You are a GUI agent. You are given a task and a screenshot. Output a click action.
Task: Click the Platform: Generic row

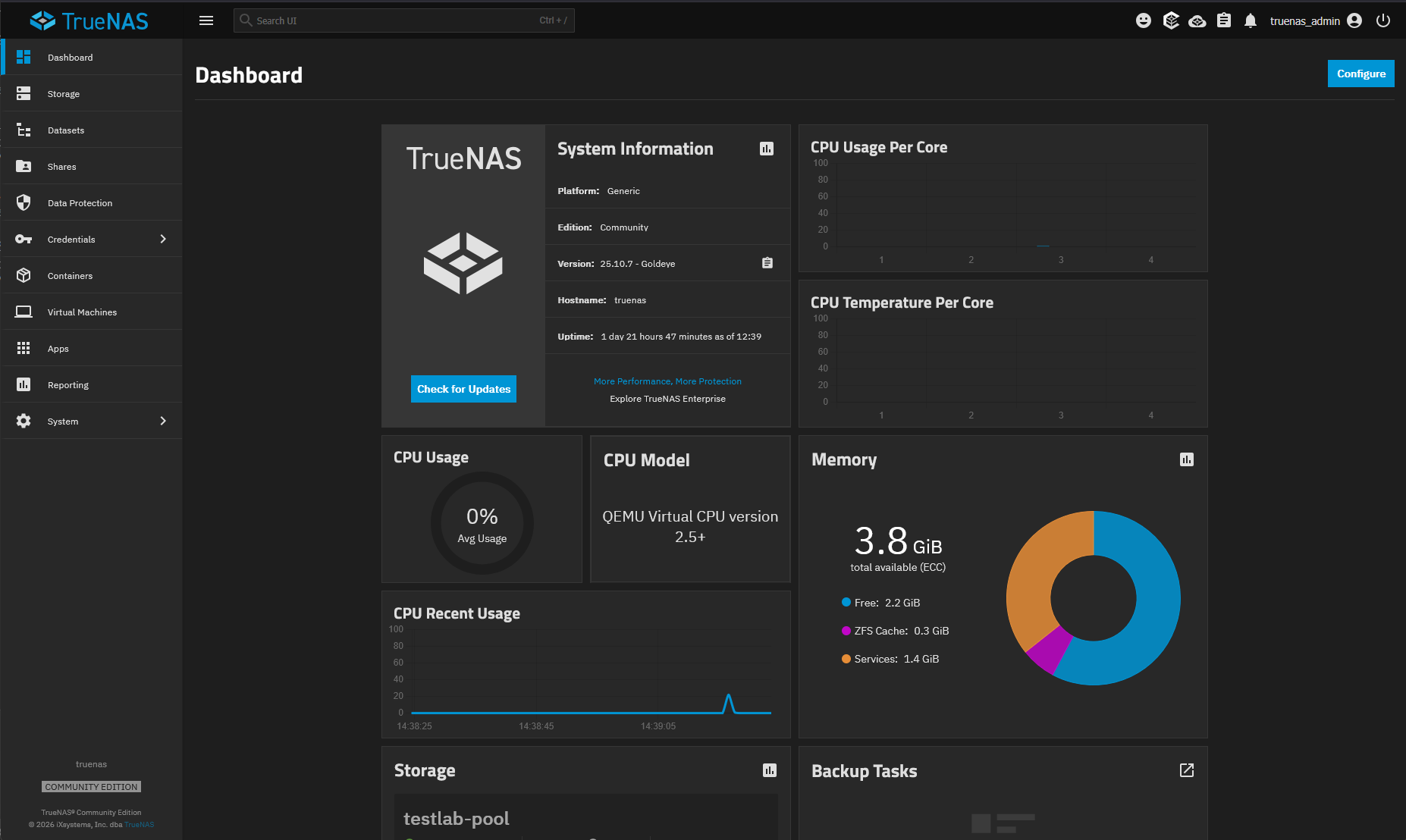pos(667,190)
